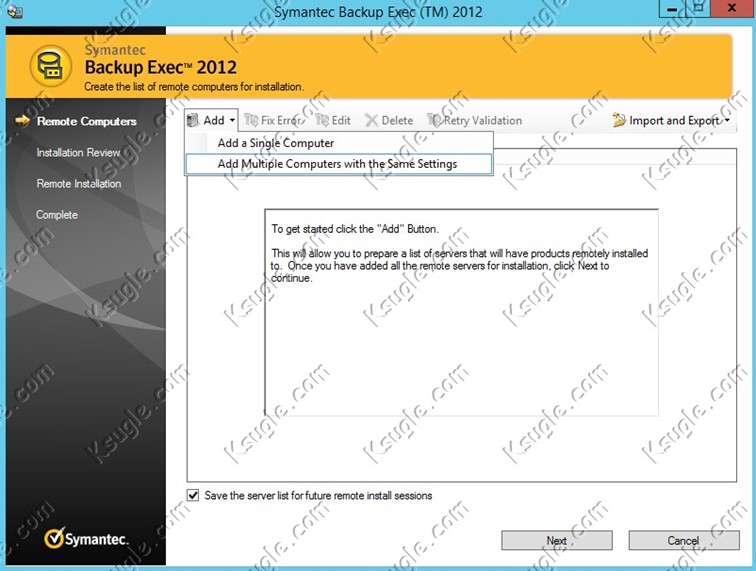Open the Add dropdown arrow

point(232,120)
